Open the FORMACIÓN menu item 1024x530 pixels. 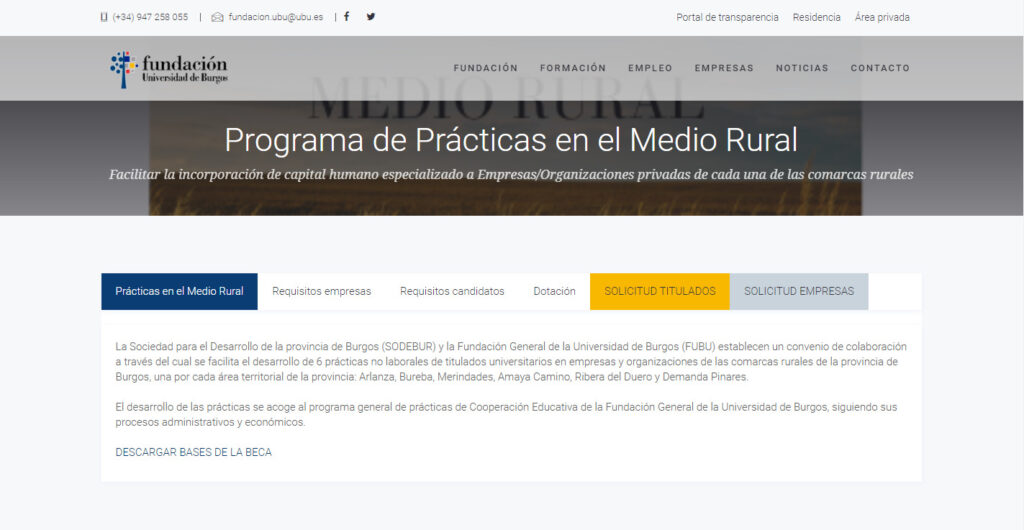click(x=573, y=68)
